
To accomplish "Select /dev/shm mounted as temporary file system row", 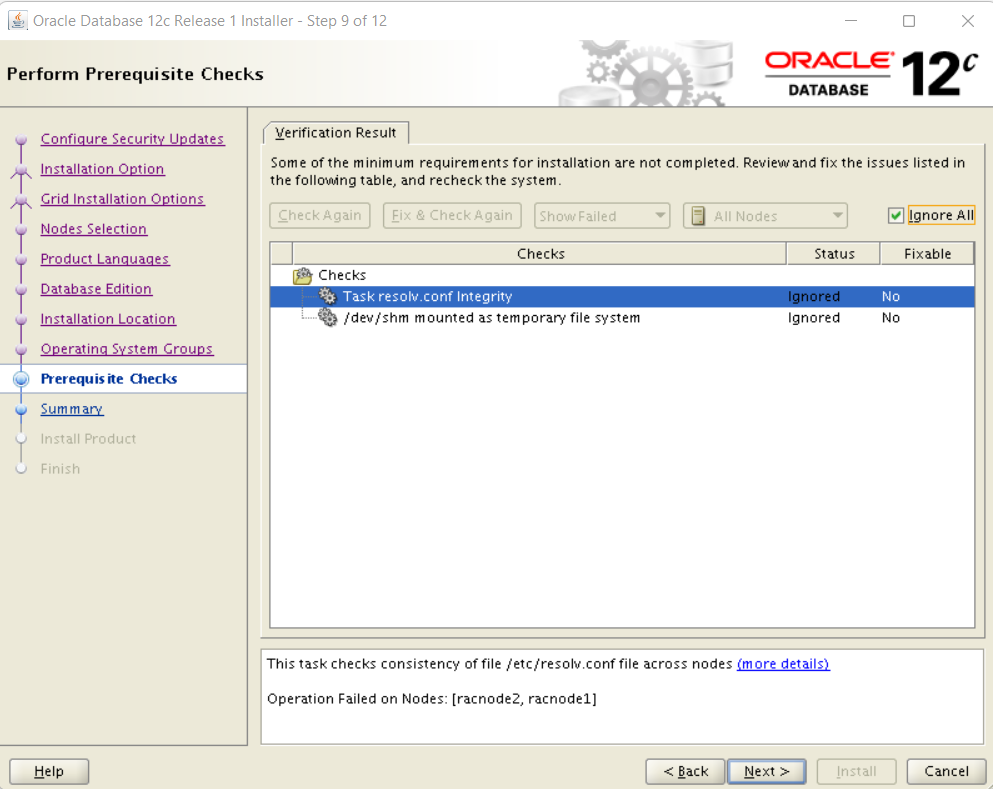I will (623, 318).
